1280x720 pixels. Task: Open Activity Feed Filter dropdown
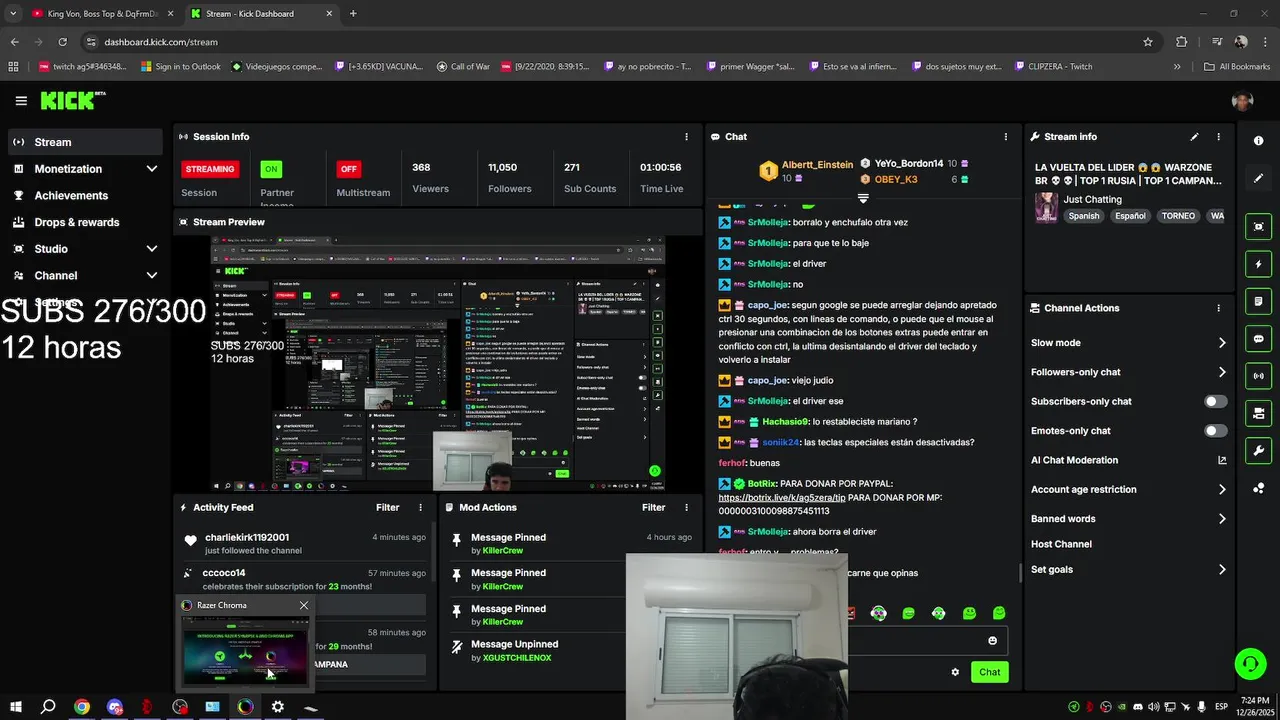coord(387,508)
